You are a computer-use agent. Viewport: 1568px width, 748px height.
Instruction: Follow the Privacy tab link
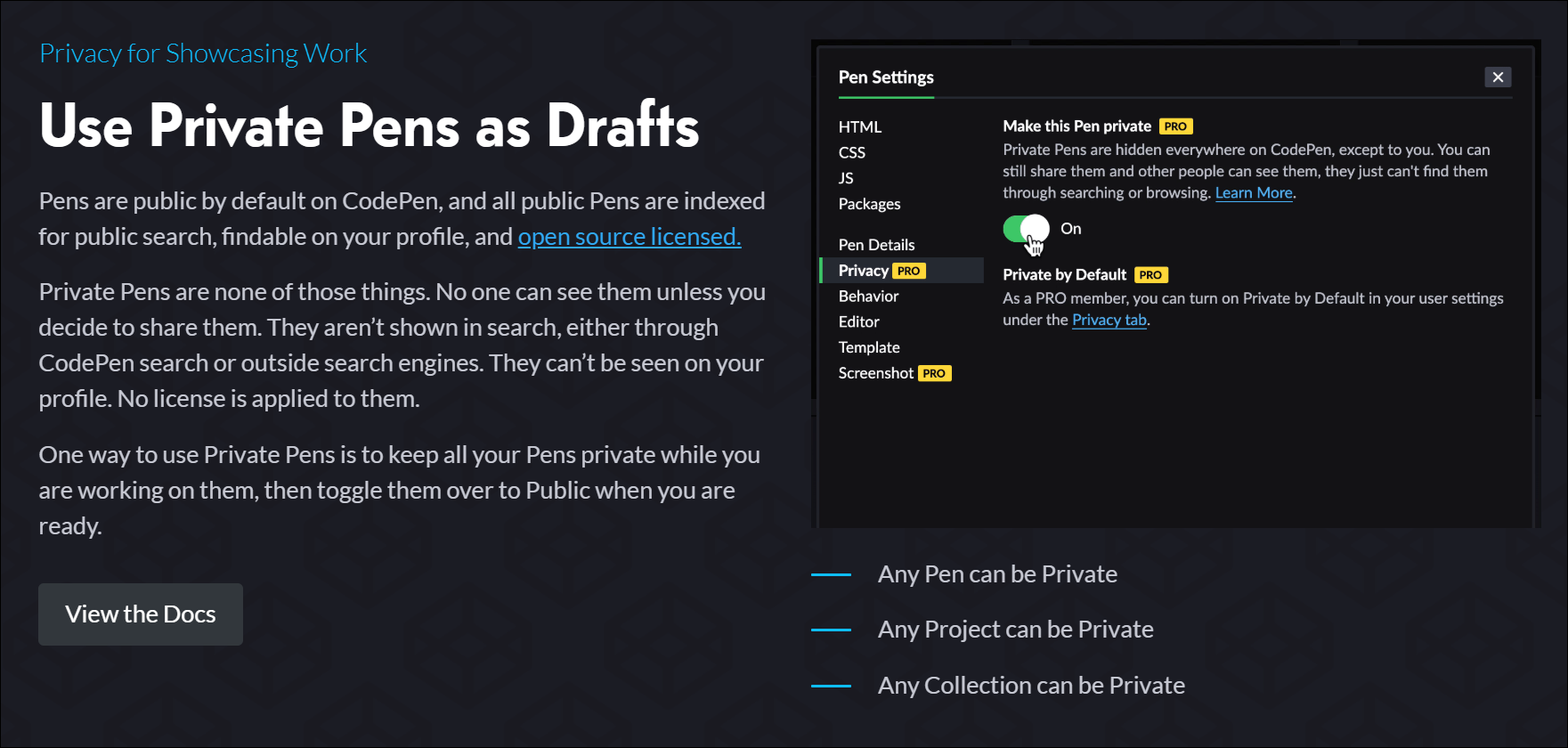click(x=1109, y=321)
